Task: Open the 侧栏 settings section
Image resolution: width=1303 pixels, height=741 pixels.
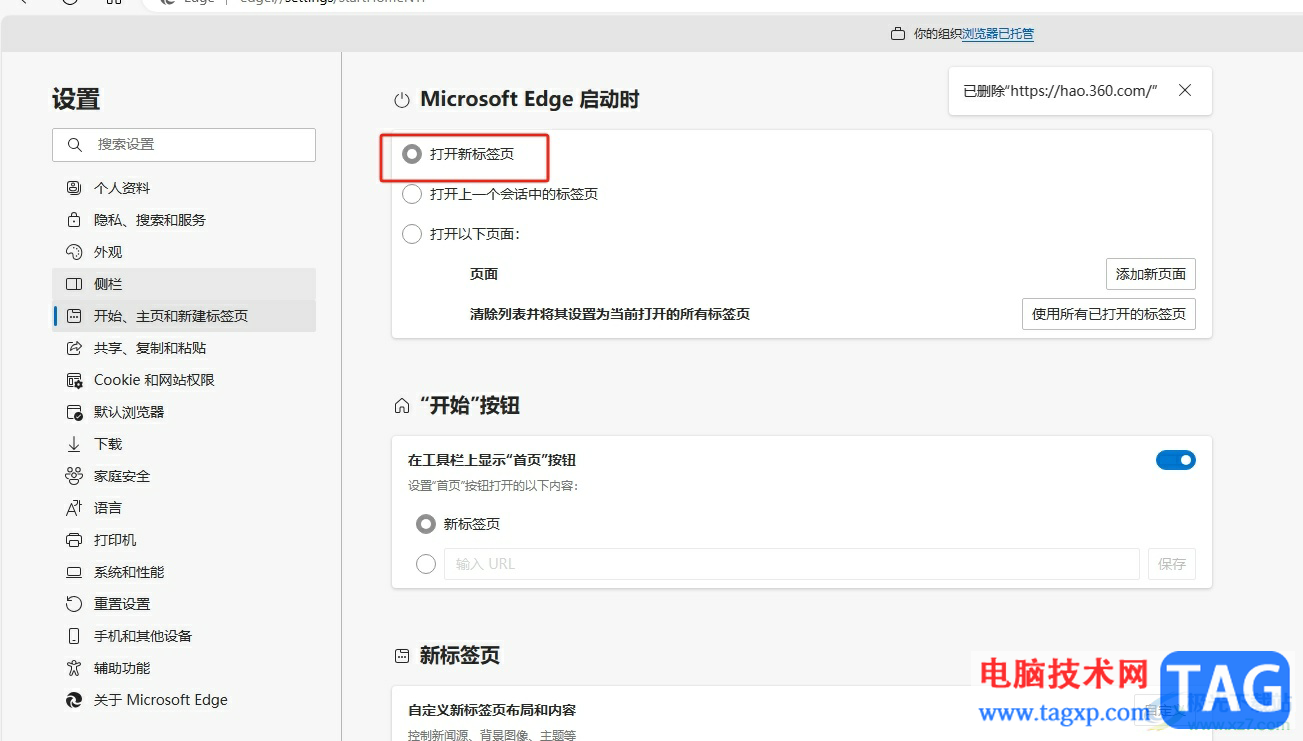Action: (x=184, y=284)
